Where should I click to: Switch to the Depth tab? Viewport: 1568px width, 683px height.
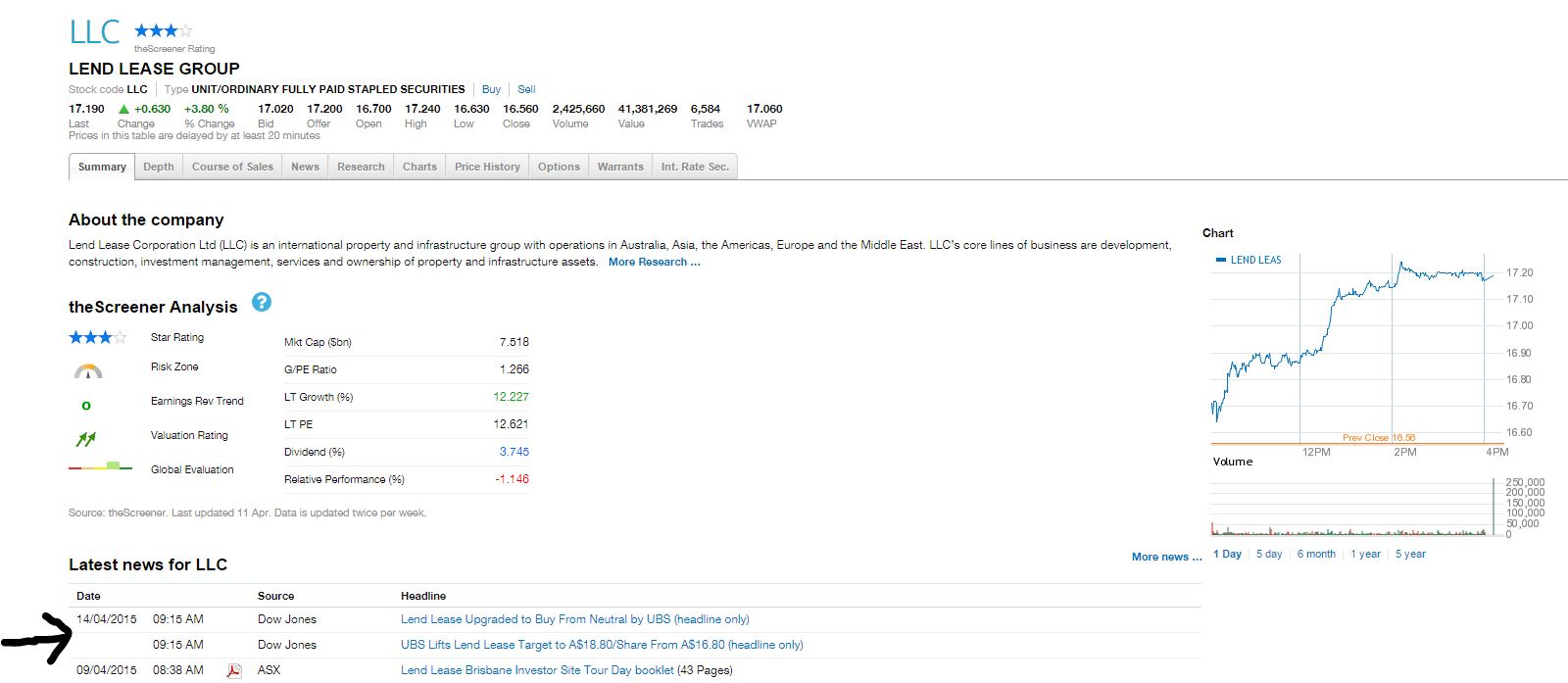[x=159, y=167]
